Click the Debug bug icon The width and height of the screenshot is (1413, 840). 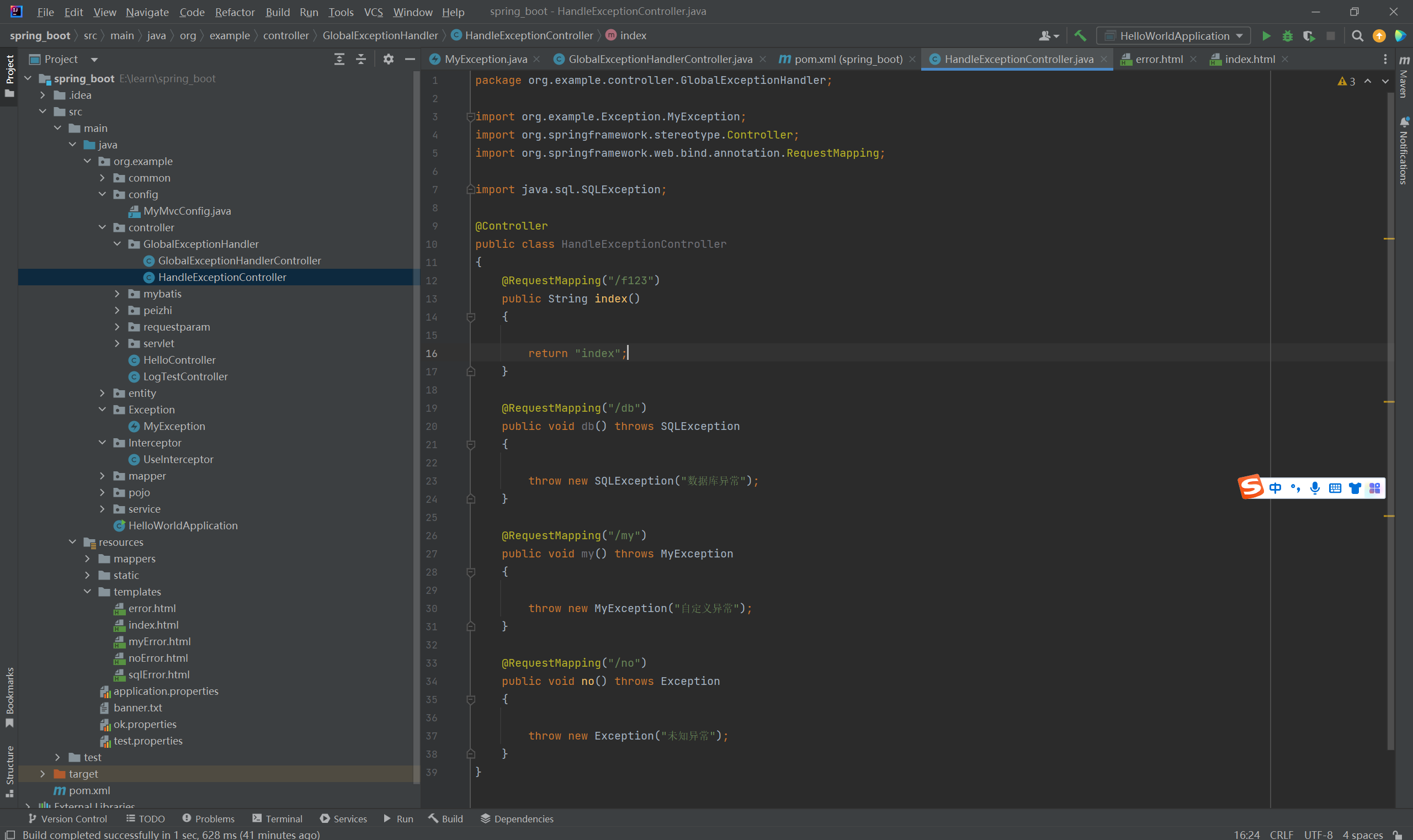1287,36
